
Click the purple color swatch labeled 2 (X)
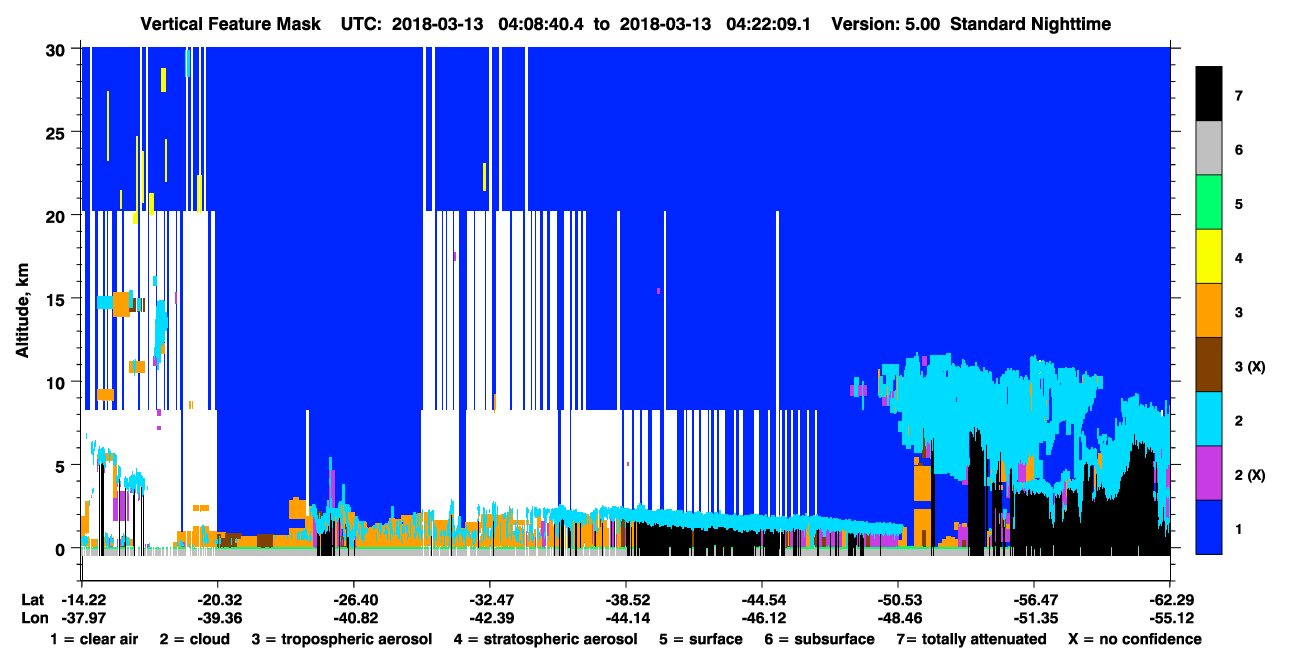tap(1209, 473)
